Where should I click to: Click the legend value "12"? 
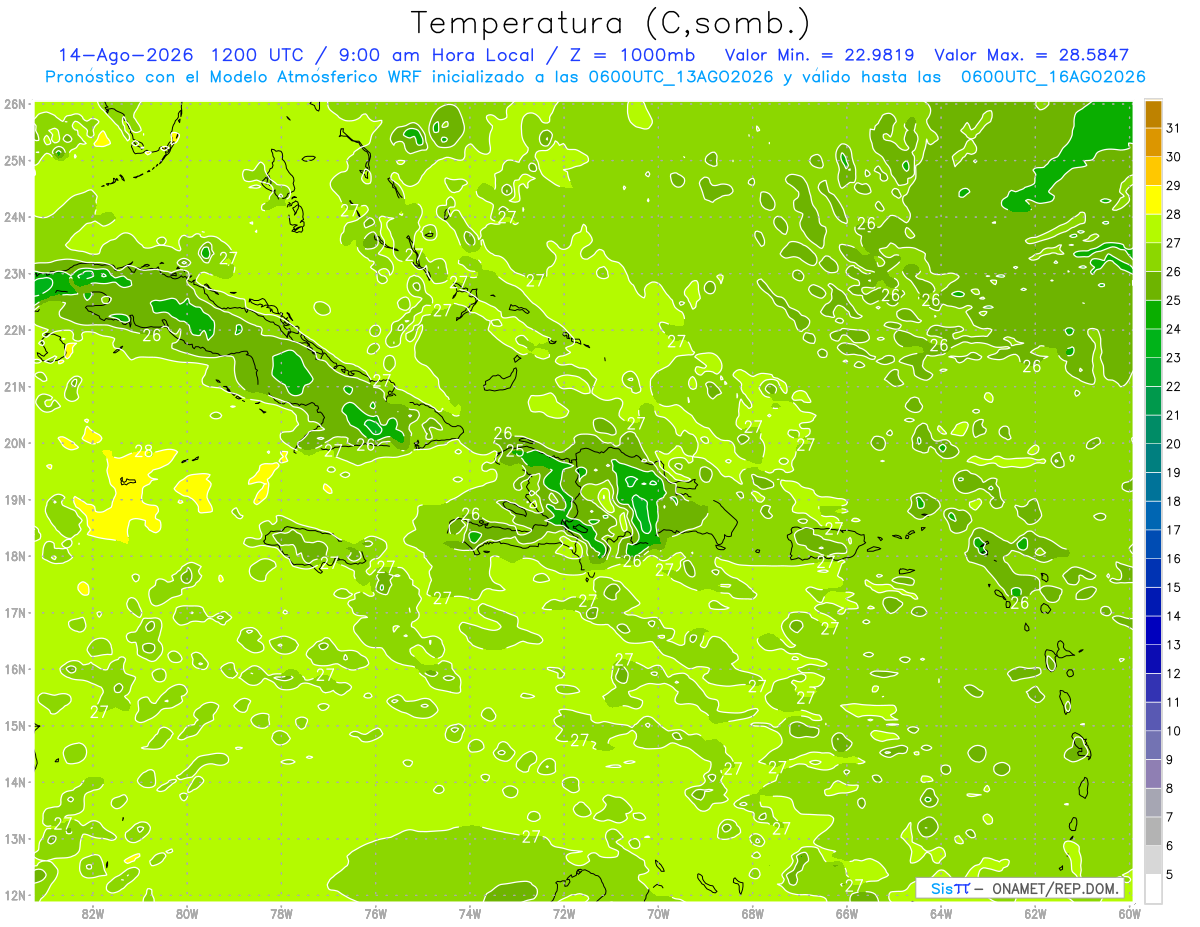[1173, 673]
